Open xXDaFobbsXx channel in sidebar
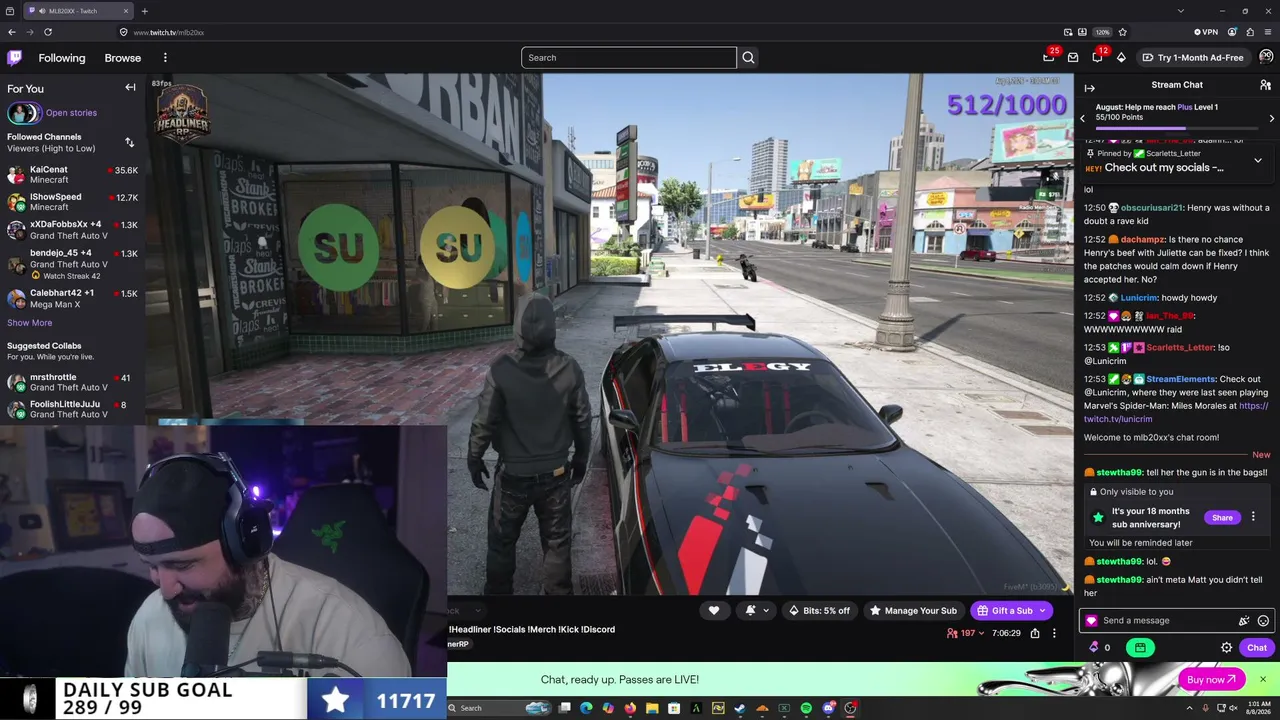This screenshot has width=1280, height=720. (x=72, y=230)
